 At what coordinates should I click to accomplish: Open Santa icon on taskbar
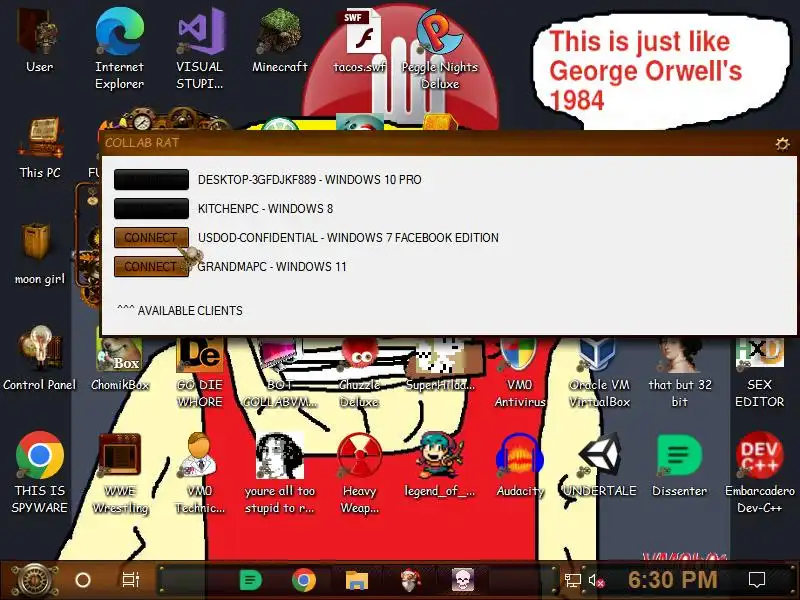click(410, 580)
